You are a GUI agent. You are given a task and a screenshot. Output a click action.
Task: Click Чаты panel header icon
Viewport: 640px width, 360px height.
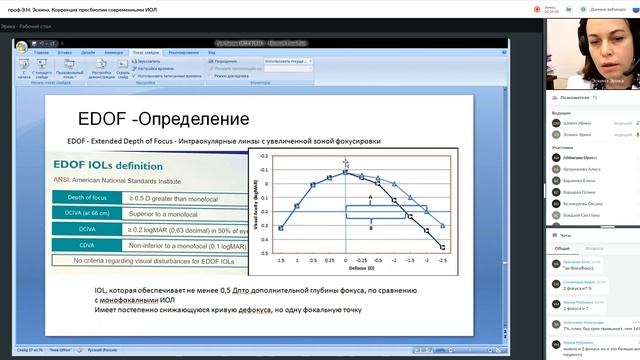coord(555,235)
